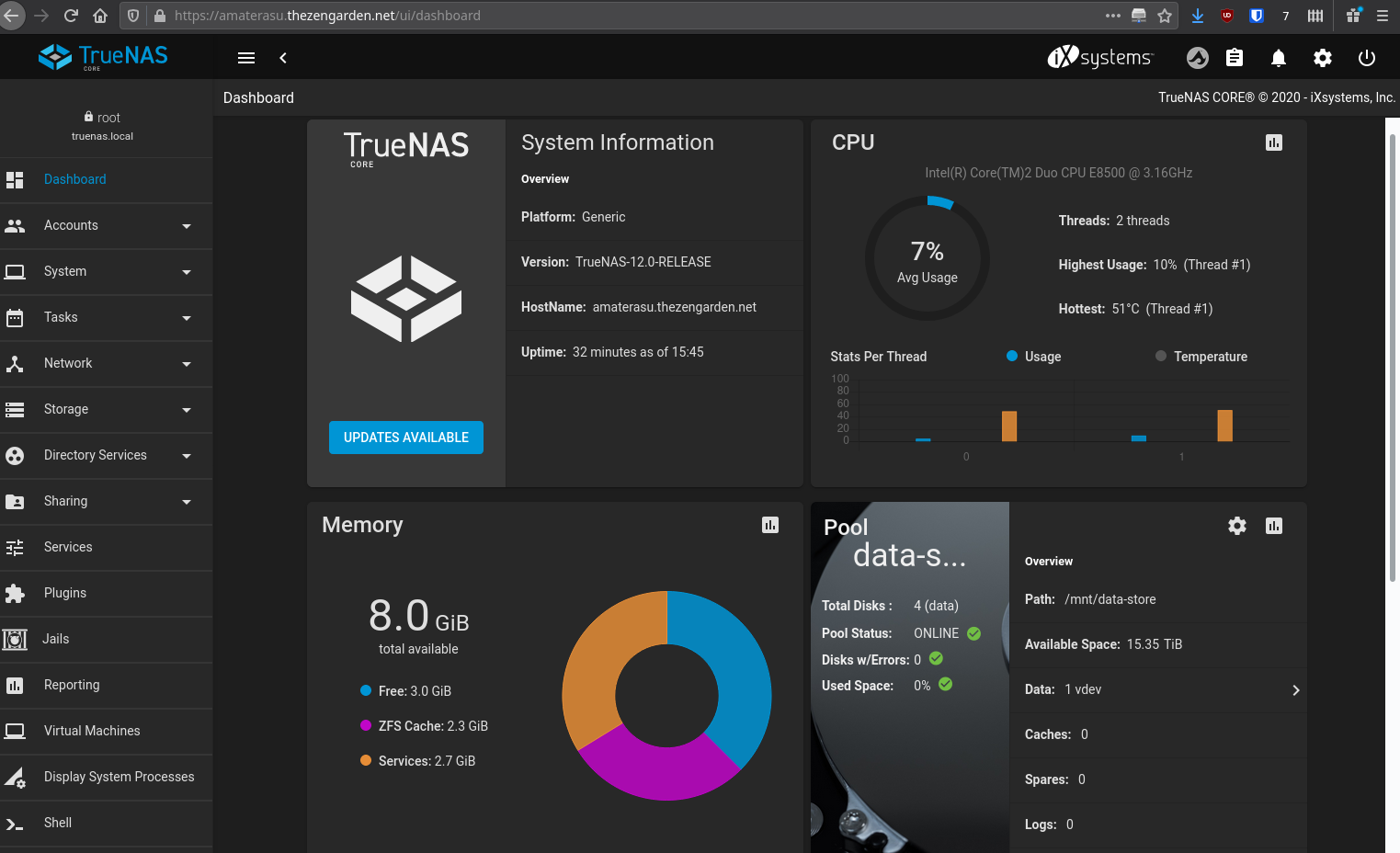Open Virtual Machines in the sidebar
The image size is (1400, 853).
pos(107,731)
